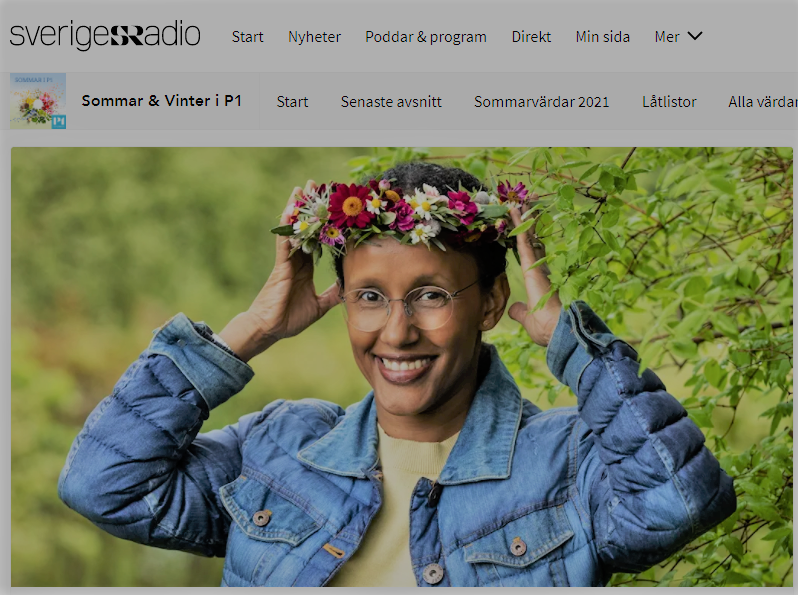Select Direkt in the main menu
Image resolution: width=798 pixels, height=595 pixels.
(531, 37)
